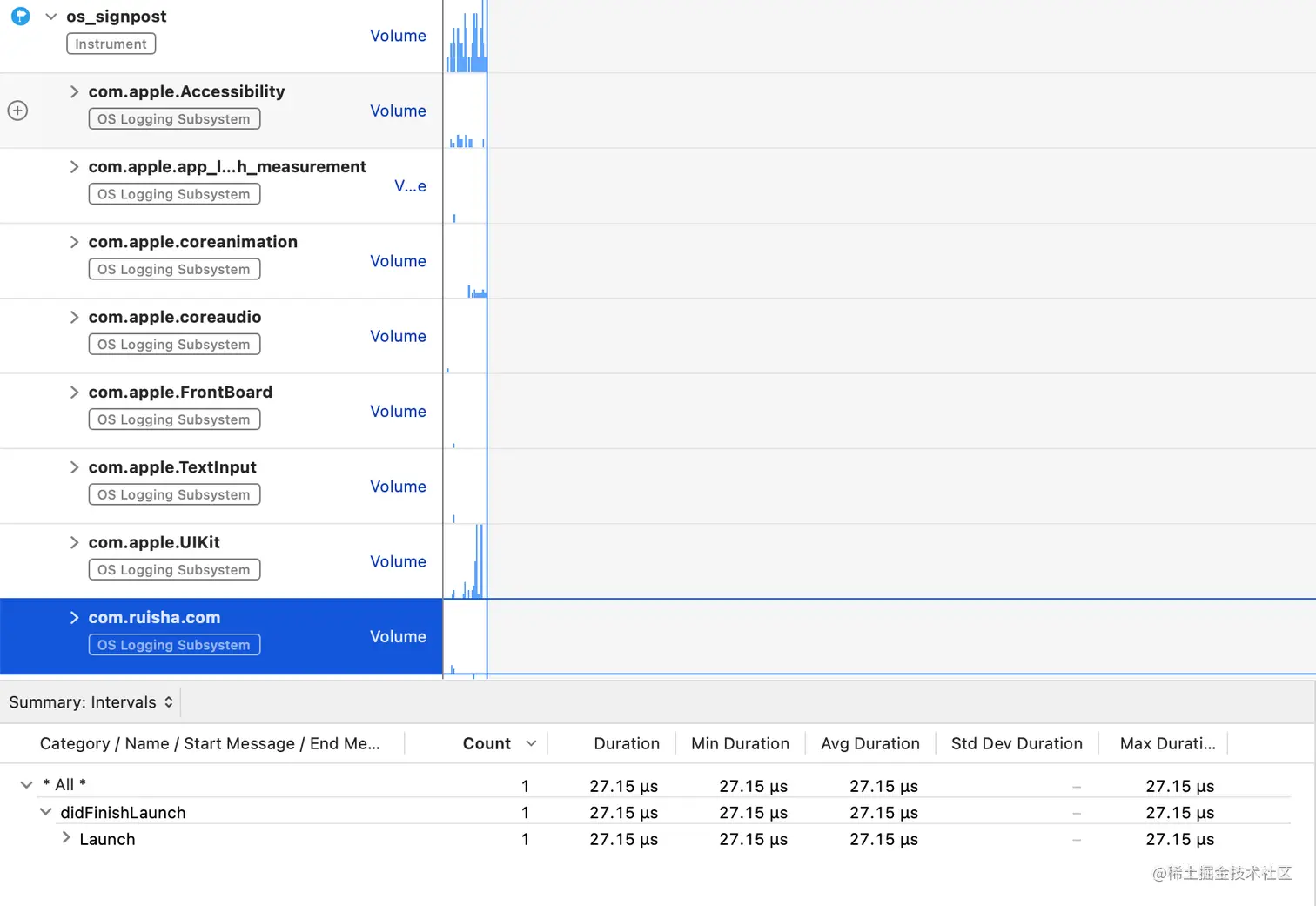Collapse the * All * summary row

pos(26,785)
